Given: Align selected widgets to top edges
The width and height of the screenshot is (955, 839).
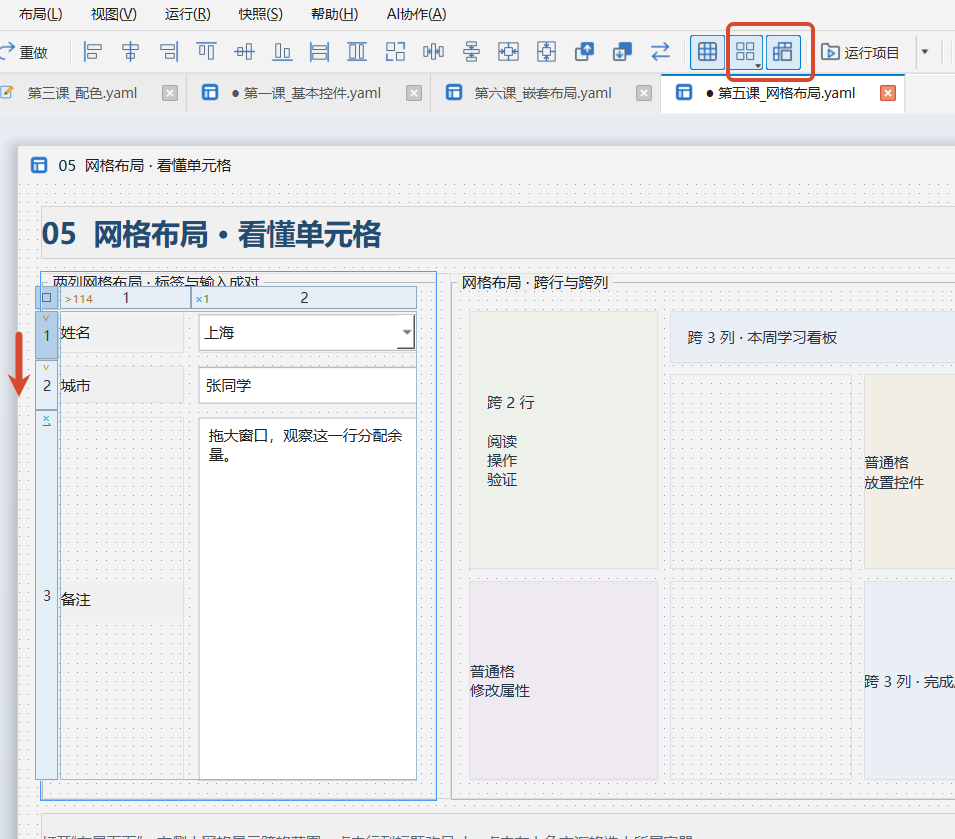Looking at the screenshot, I should point(206,52).
